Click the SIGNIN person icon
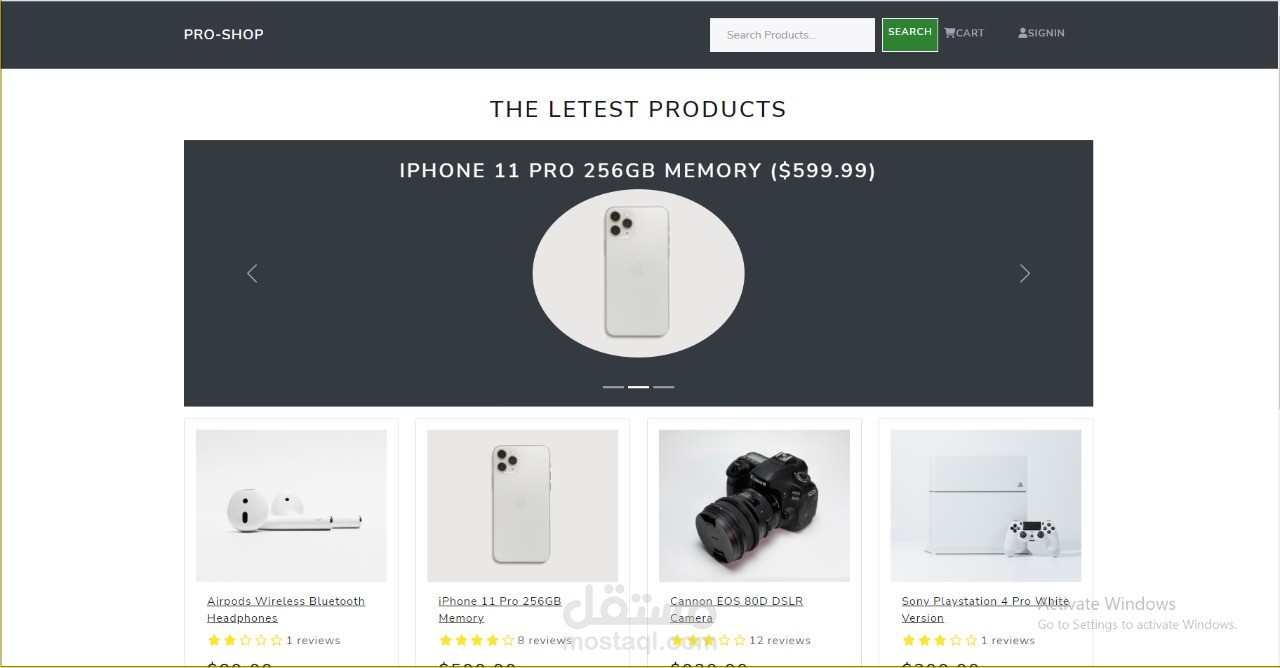This screenshot has height=668, width=1280. coord(1021,33)
